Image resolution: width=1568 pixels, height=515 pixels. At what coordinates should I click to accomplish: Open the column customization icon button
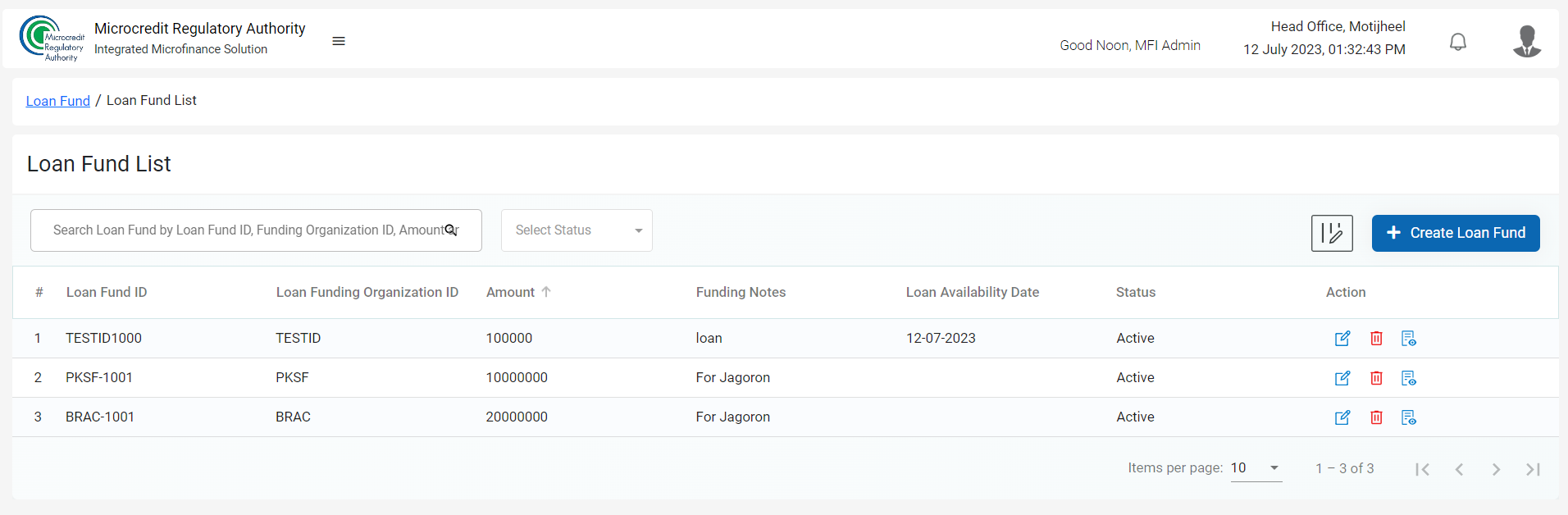(x=1332, y=233)
